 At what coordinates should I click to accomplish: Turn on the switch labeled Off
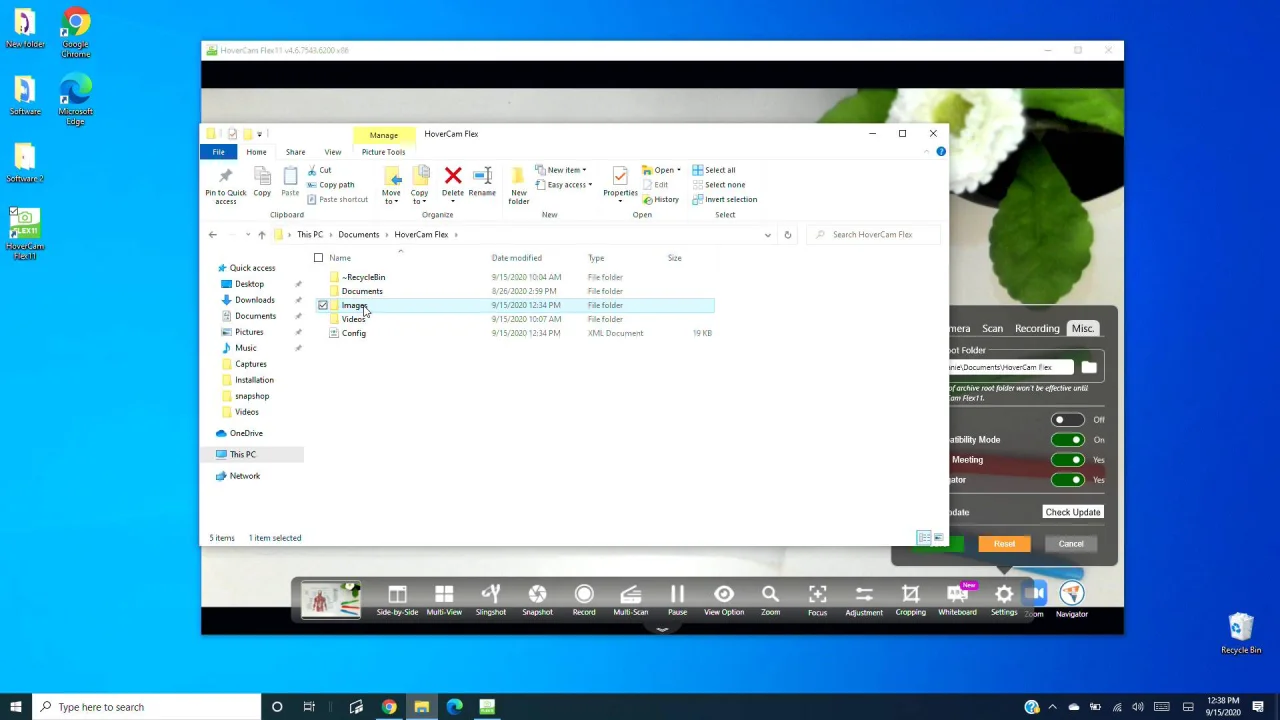point(1068,420)
